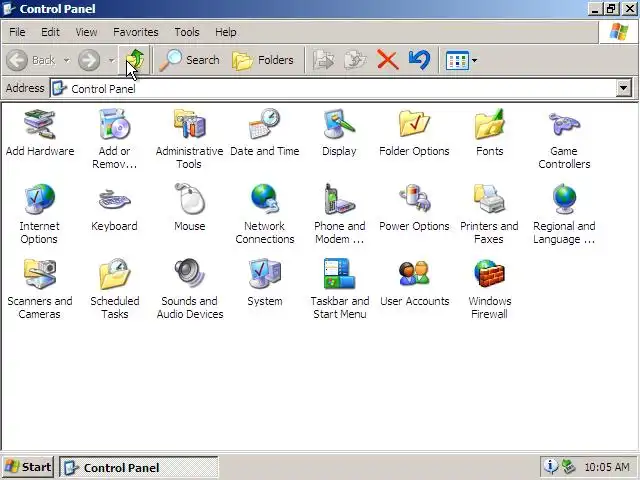Screen dimensions: 640x480
Task: Click the Windows flag logo
Action: pos(619,32)
